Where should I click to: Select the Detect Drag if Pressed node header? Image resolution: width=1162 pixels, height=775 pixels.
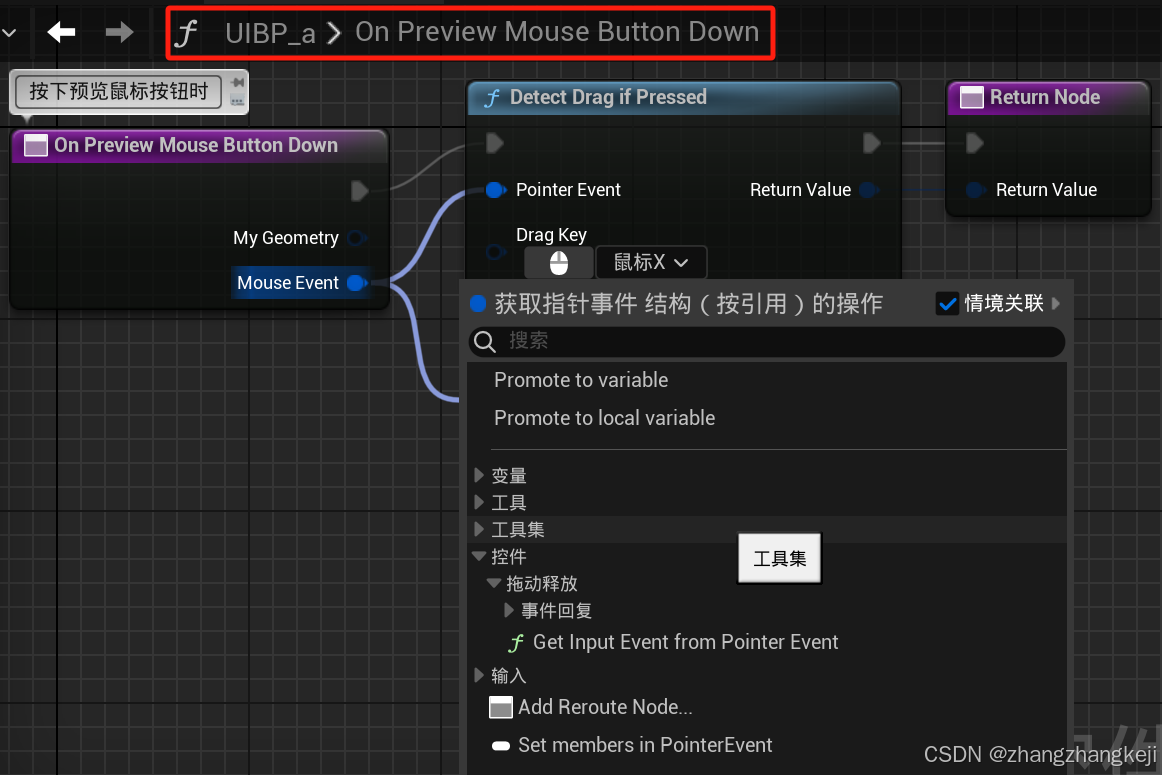tap(683, 97)
